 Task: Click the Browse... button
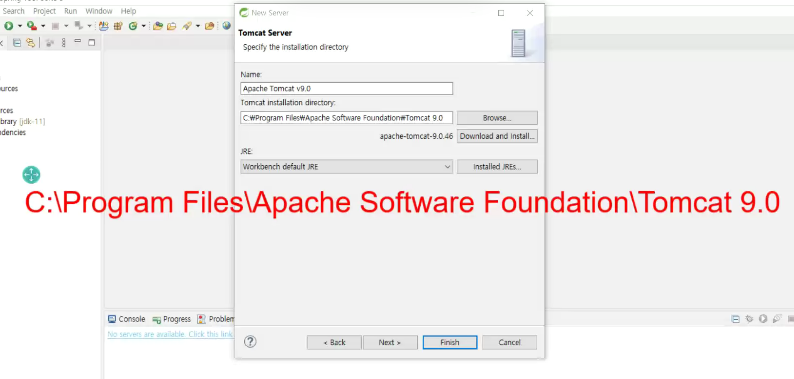click(497, 118)
